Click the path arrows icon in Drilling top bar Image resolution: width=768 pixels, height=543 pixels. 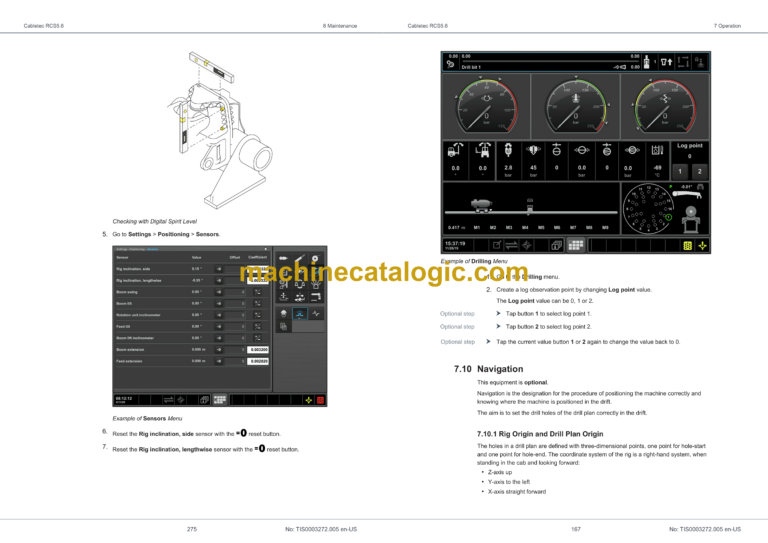pyautogui.click(x=683, y=62)
